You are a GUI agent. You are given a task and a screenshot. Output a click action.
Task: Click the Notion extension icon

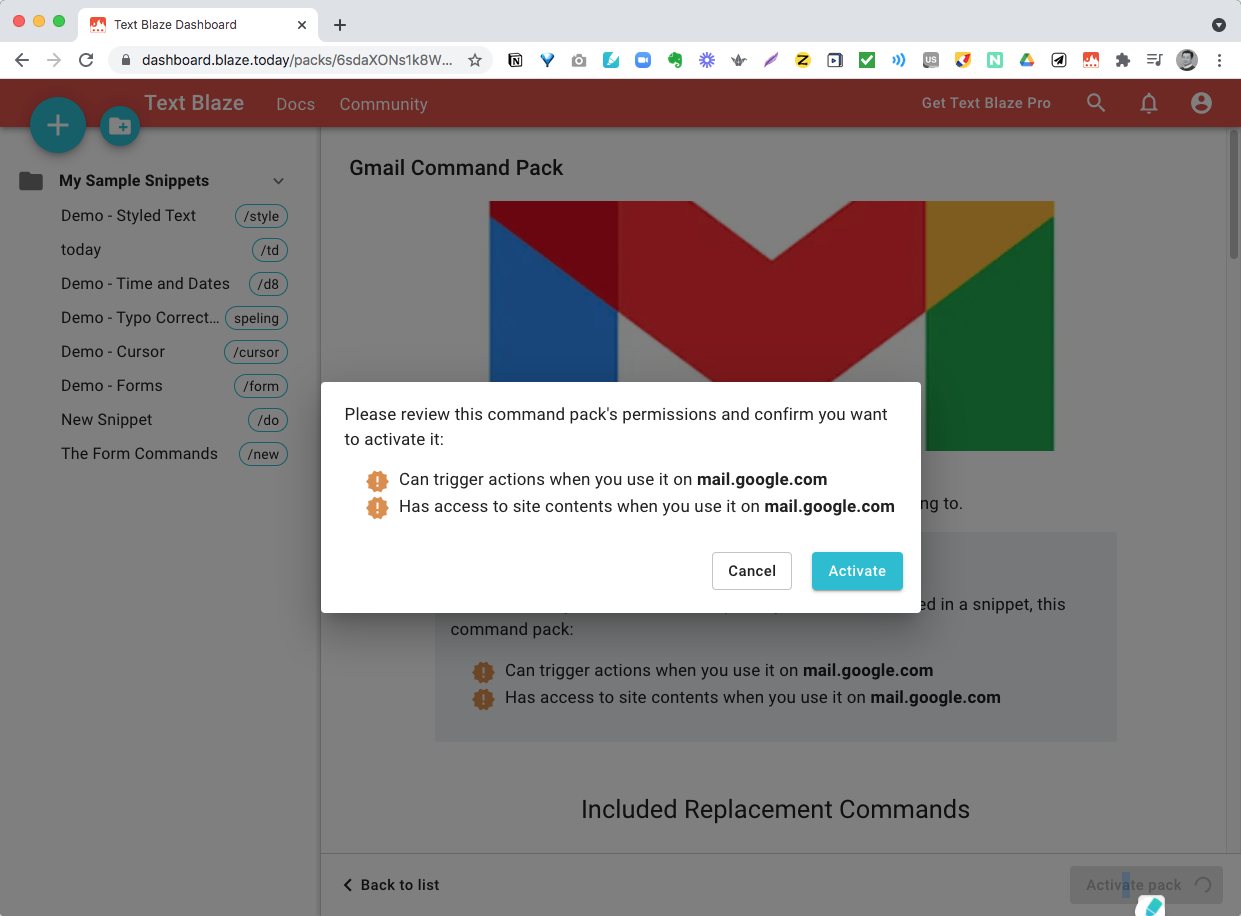click(x=515, y=60)
